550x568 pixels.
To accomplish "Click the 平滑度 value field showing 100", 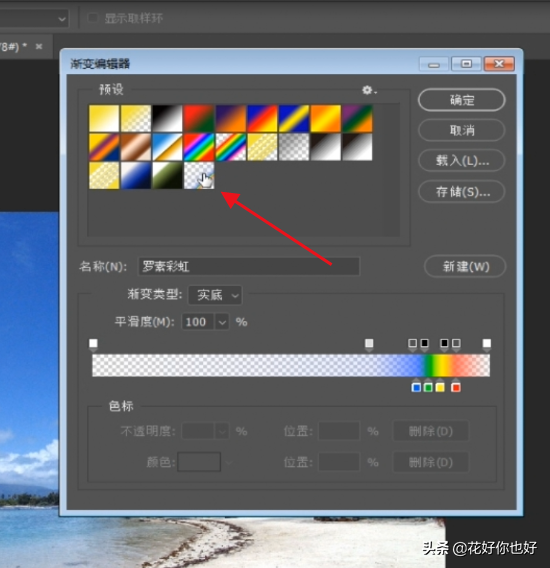I will tap(198, 322).
